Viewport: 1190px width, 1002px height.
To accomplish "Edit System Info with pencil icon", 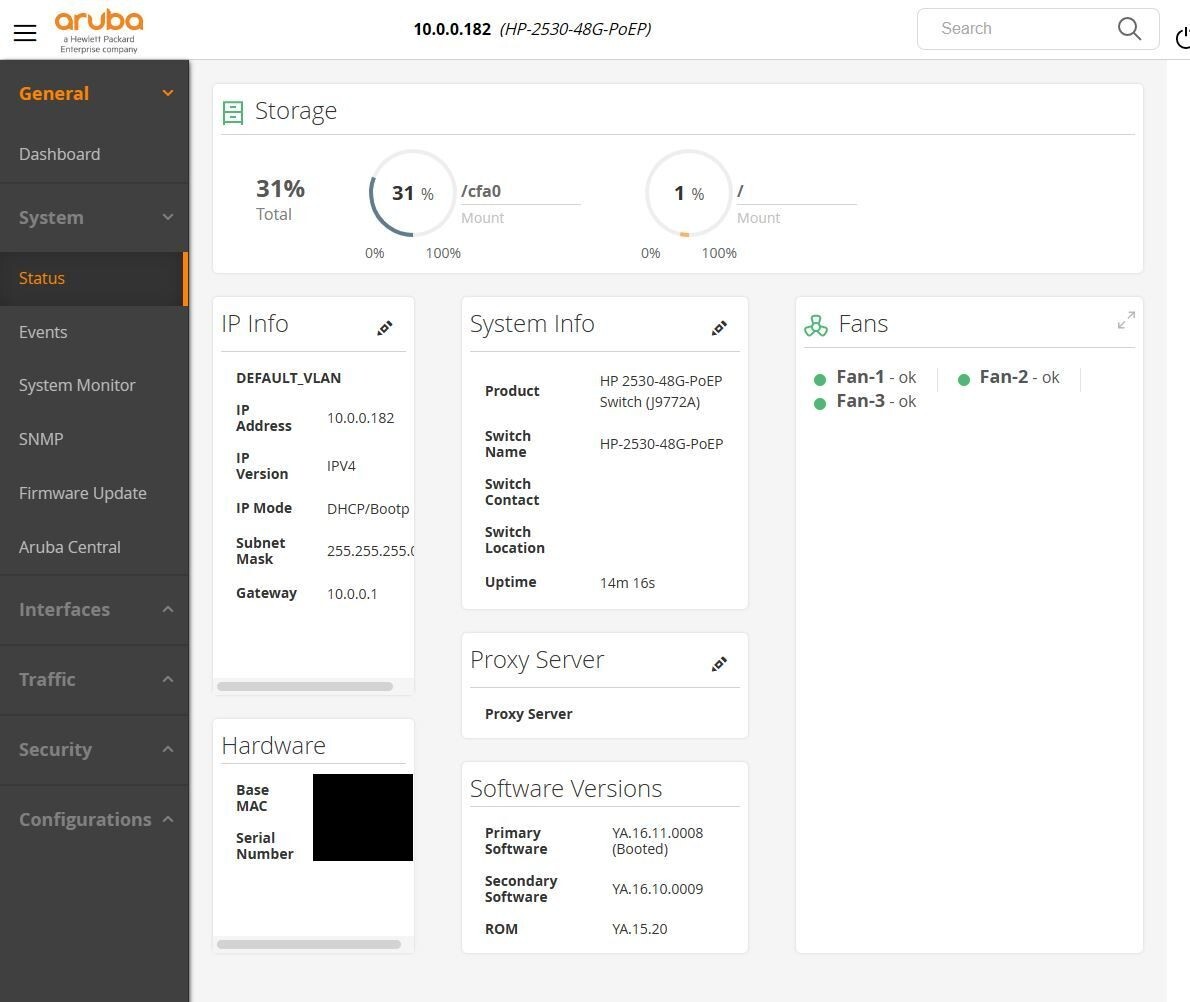I will [719, 327].
